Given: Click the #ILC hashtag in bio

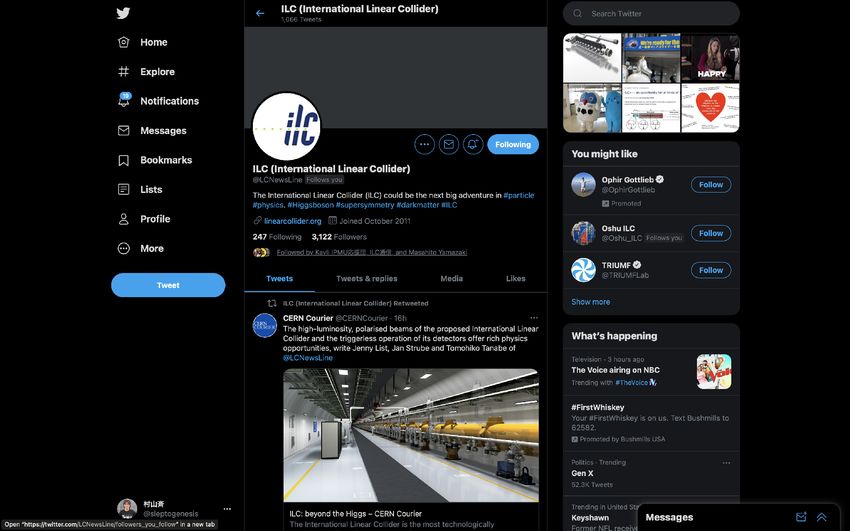Looking at the screenshot, I should point(449,205).
